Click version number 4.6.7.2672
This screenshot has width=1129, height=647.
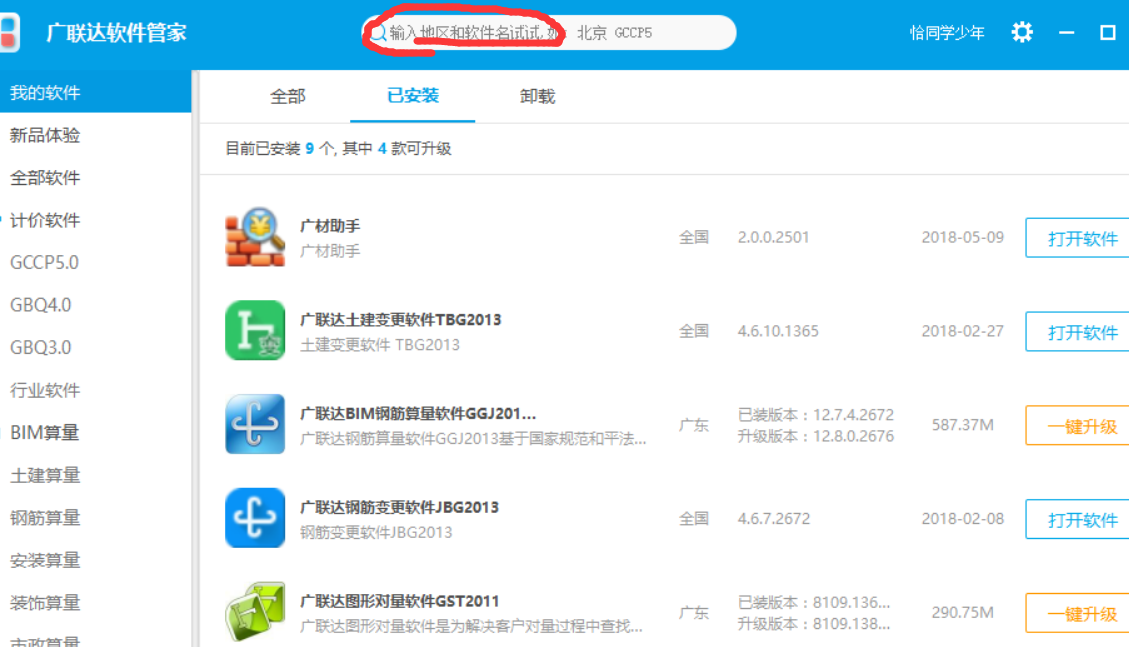click(773, 518)
